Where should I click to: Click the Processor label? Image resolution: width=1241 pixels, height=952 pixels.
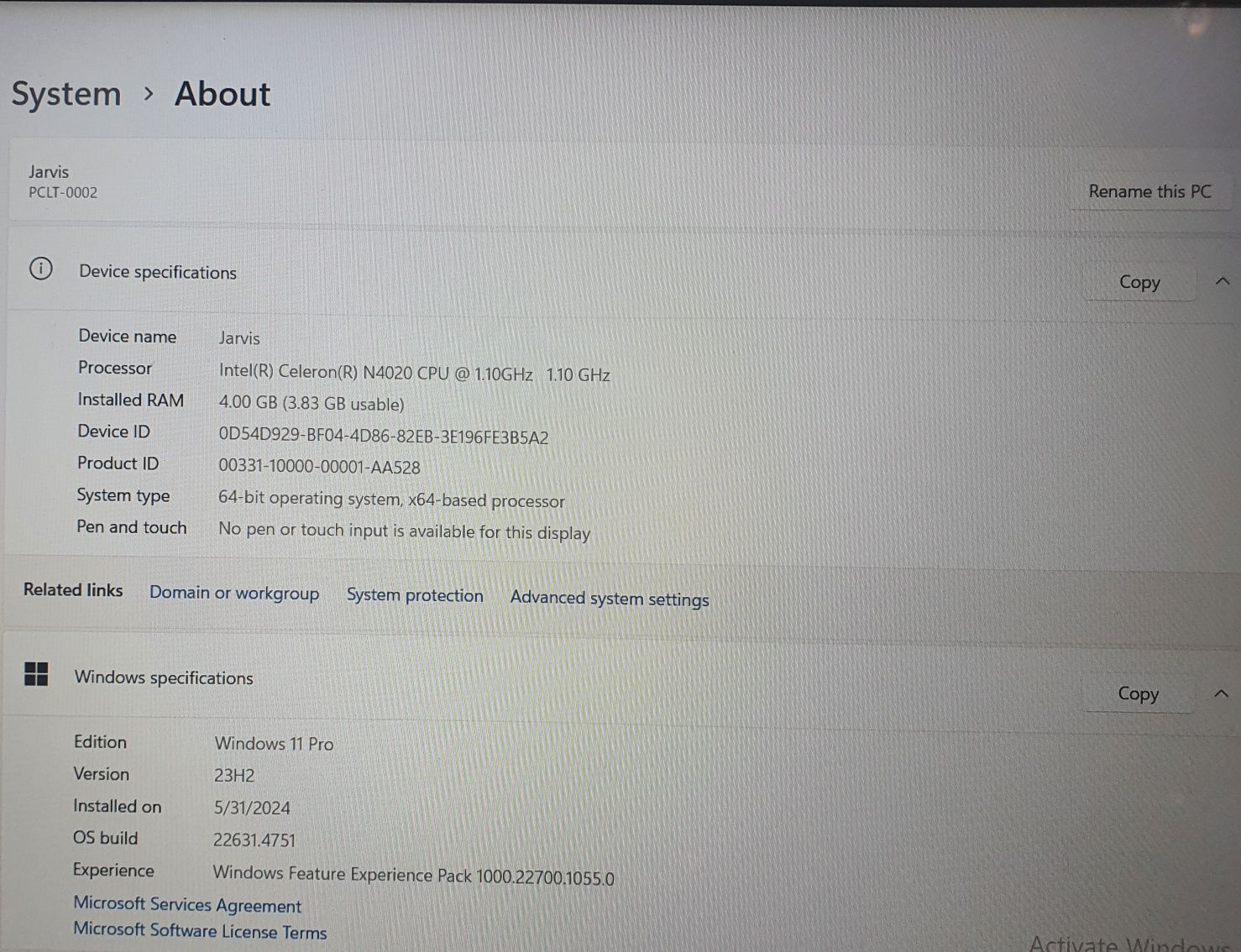pos(115,368)
